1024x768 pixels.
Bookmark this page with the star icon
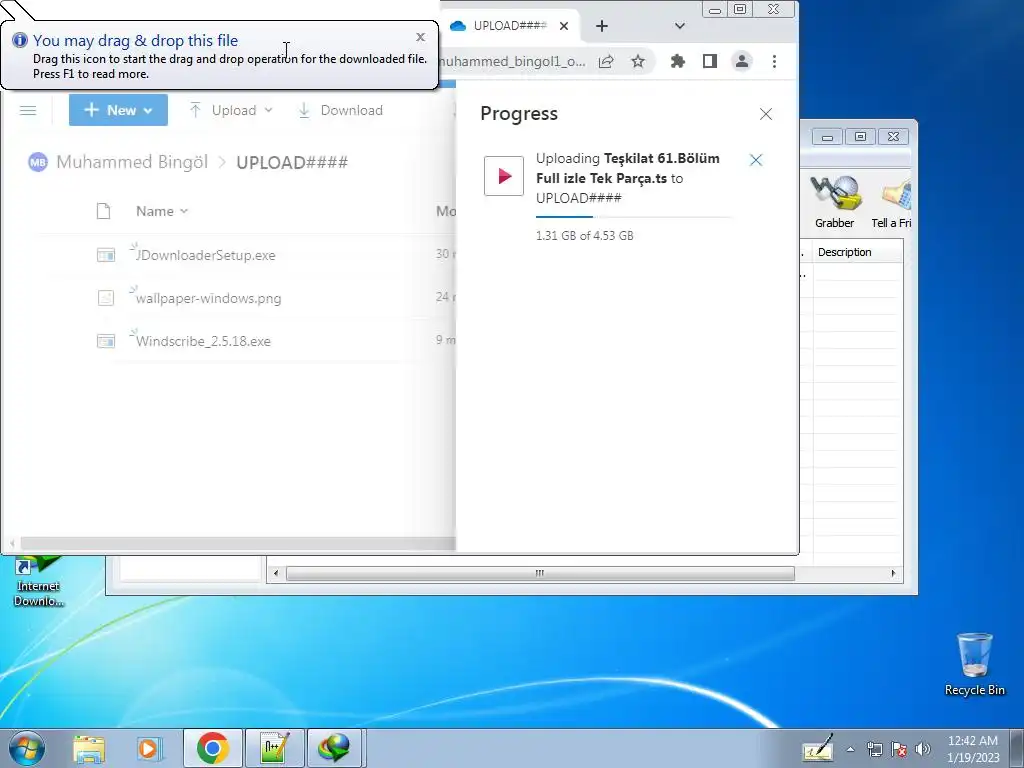[637, 61]
